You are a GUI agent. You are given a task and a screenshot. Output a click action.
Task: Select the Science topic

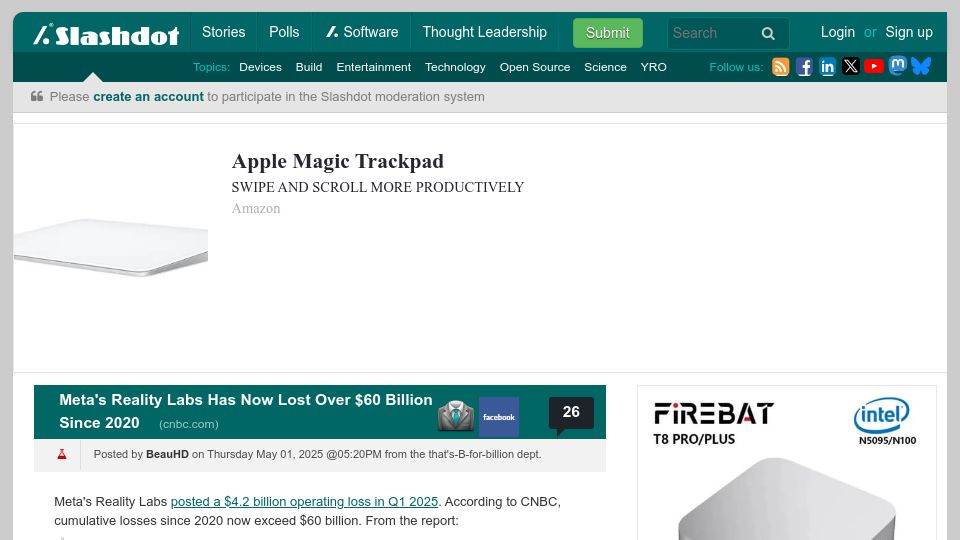605,67
